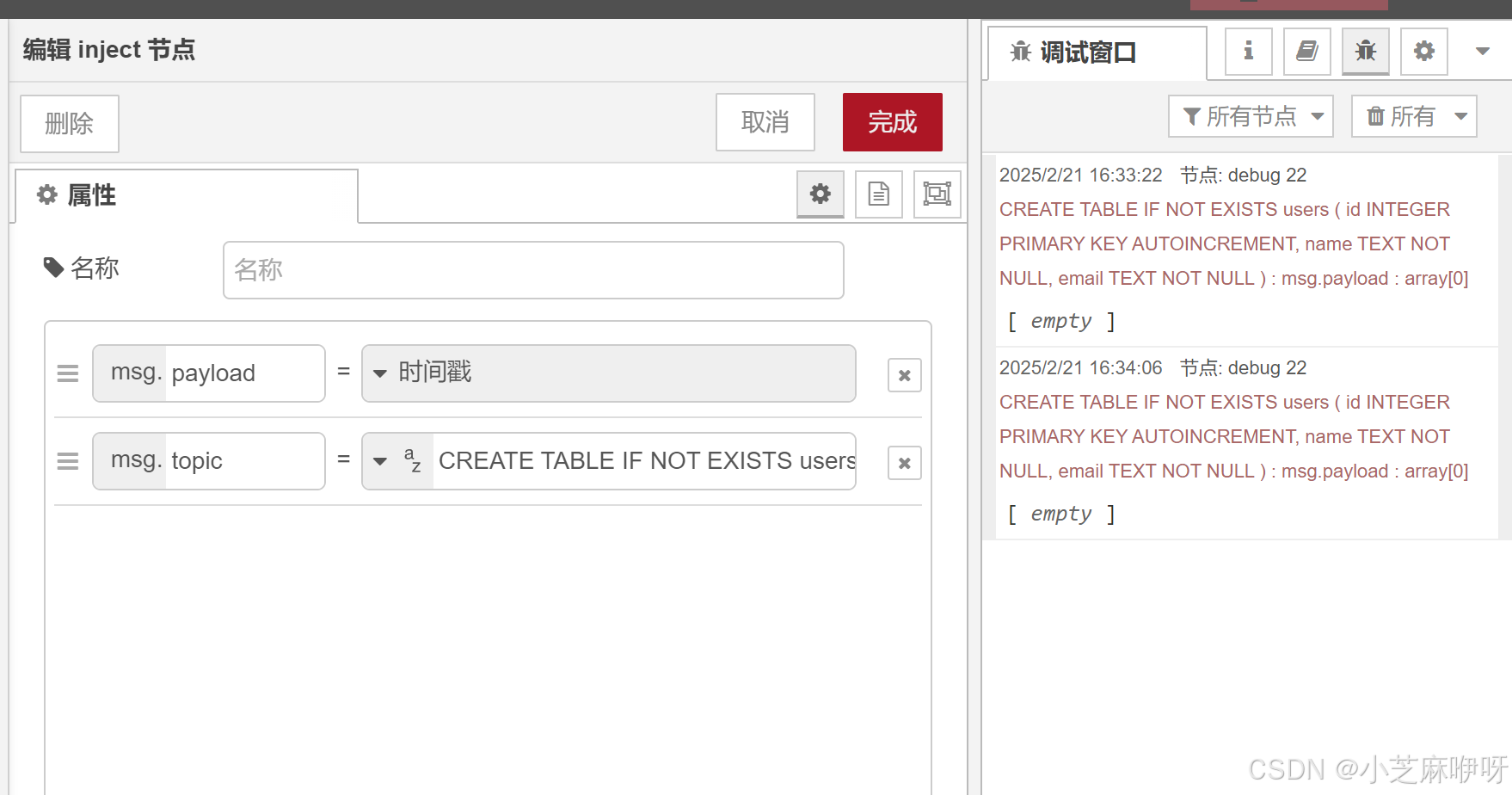Select the debug messages bug icon
This screenshot has height=795, width=1512.
[1364, 51]
